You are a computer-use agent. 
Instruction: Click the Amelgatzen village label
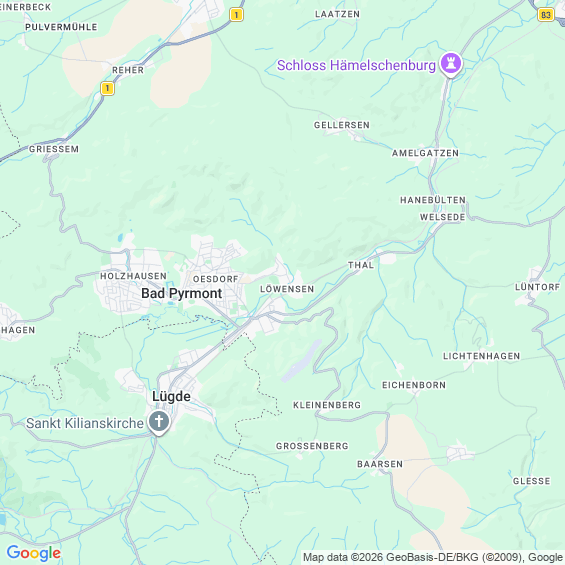click(x=425, y=153)
